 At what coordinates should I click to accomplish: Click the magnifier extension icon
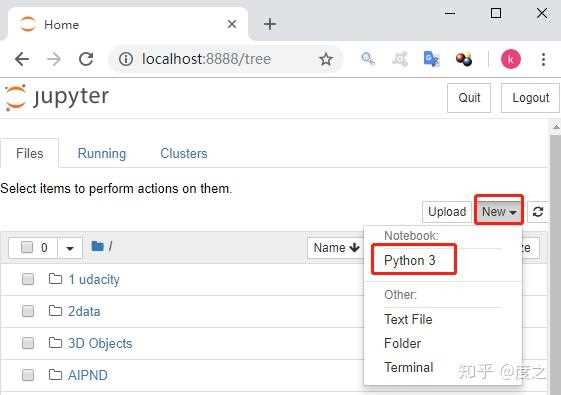click(367, 59)
